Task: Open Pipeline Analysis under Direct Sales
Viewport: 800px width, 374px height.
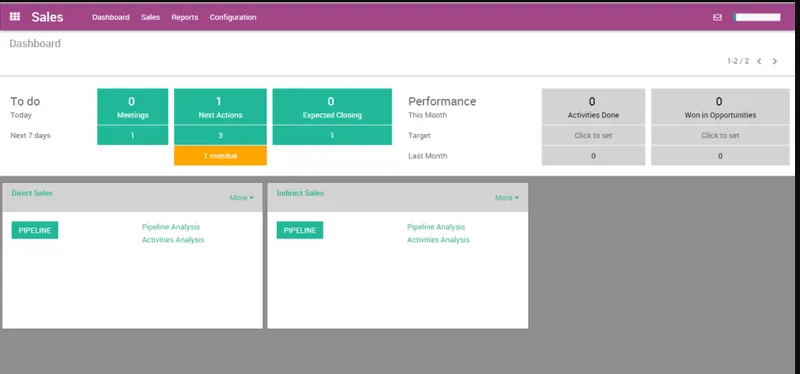Action: (x=171, y=227)
